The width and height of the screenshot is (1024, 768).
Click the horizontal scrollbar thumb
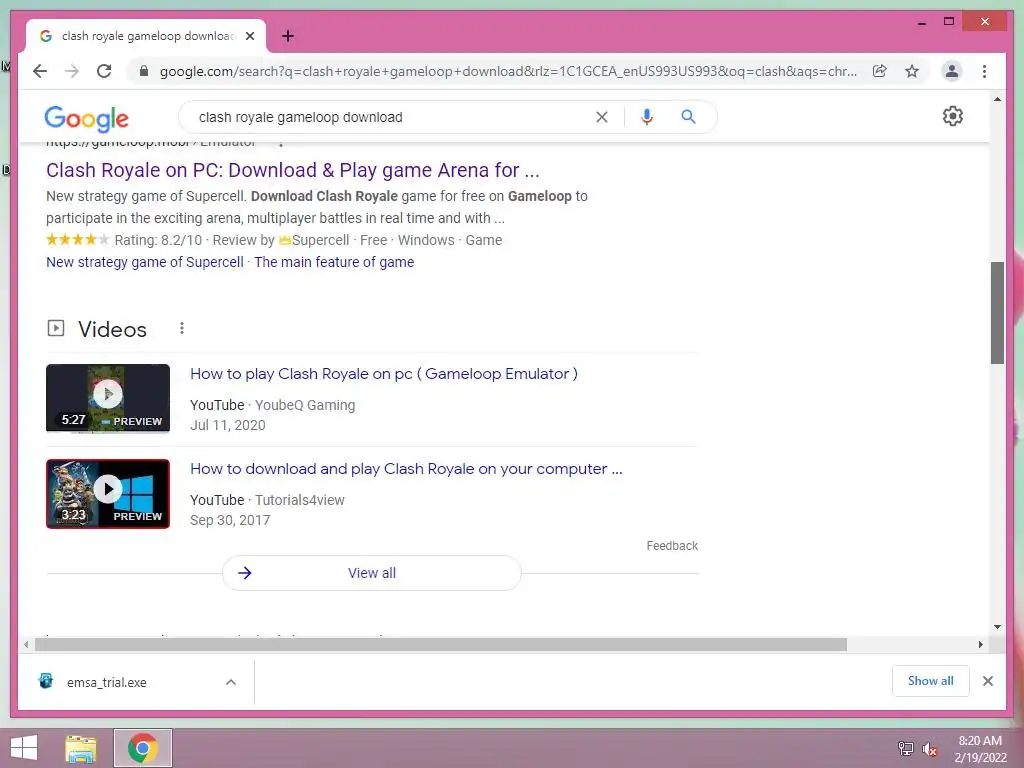click(x=441, y=645)
